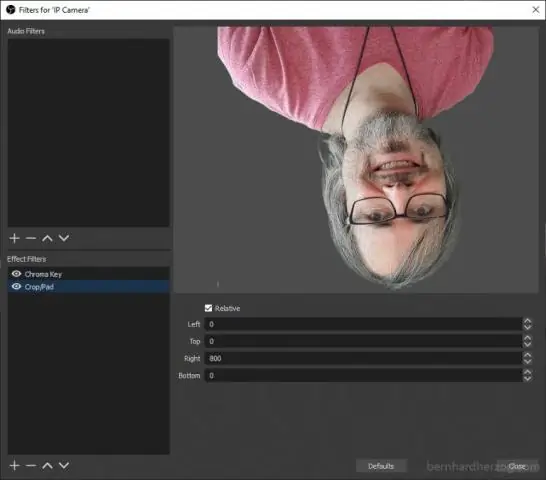This screenshot has width=546, height=480.
Task: Add a new audio filter with plus icon
Action: click(x=14, y=238)
